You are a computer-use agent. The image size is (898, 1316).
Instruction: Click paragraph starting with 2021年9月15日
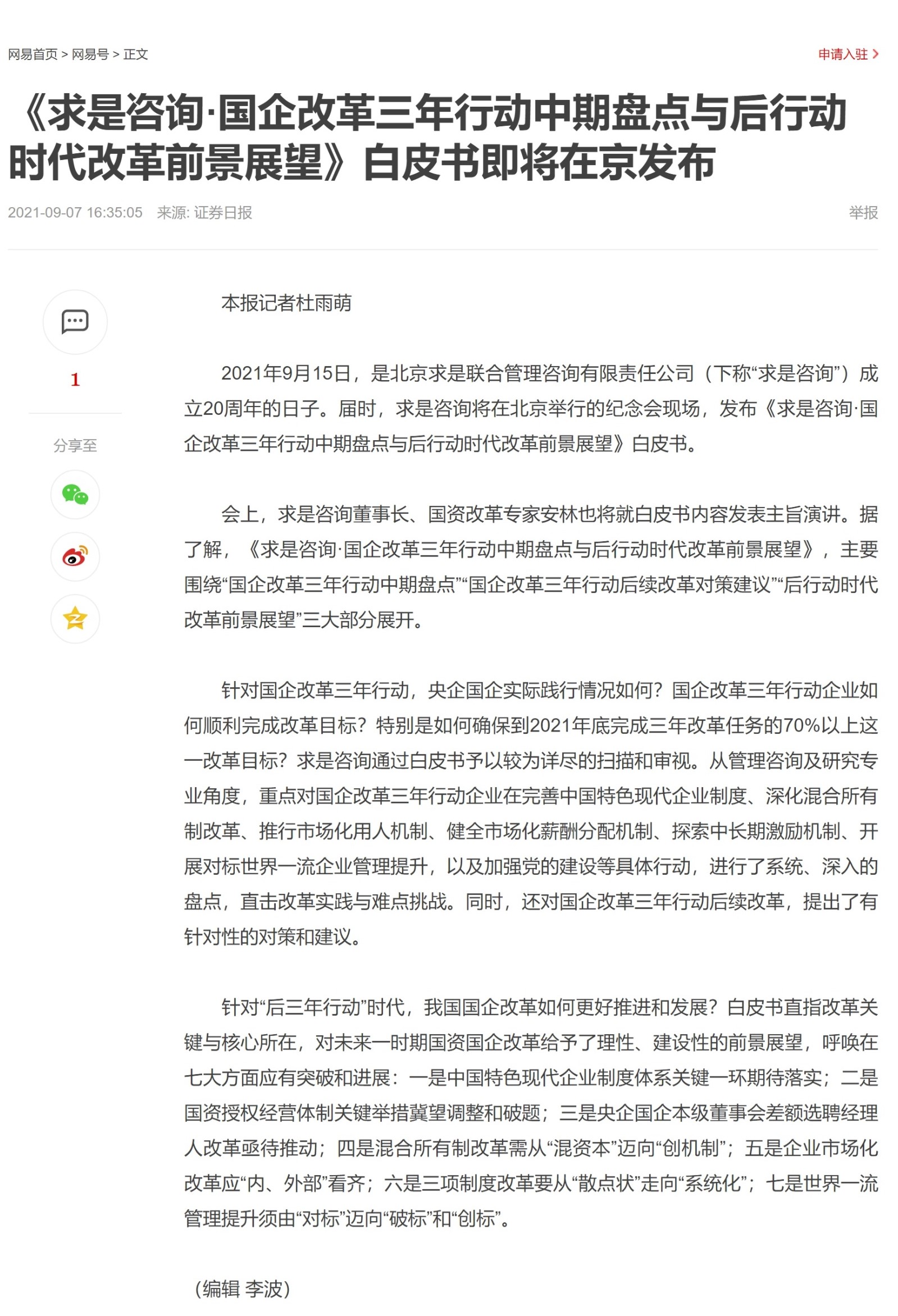(x=530, y=408)
